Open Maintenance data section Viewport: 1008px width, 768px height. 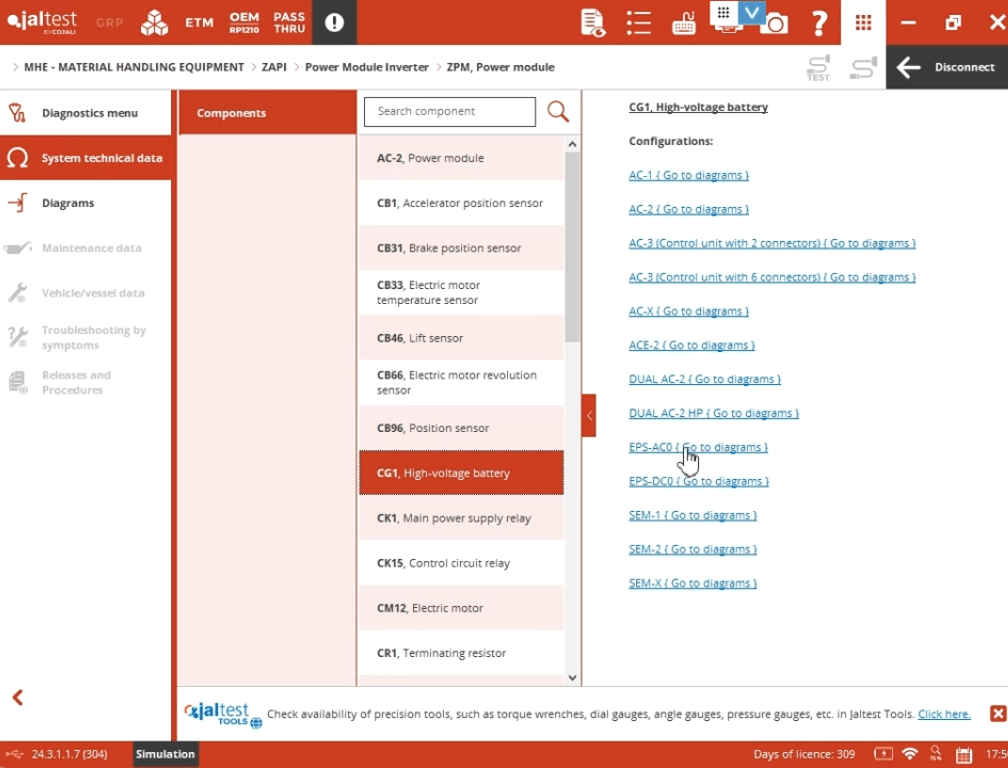tap(86, 248)
